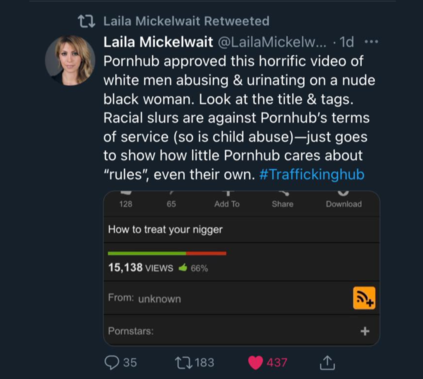The height and width of the screenshot is (379, 423).
Task: Click the green and red rating bar
Action: click(167, 253)
